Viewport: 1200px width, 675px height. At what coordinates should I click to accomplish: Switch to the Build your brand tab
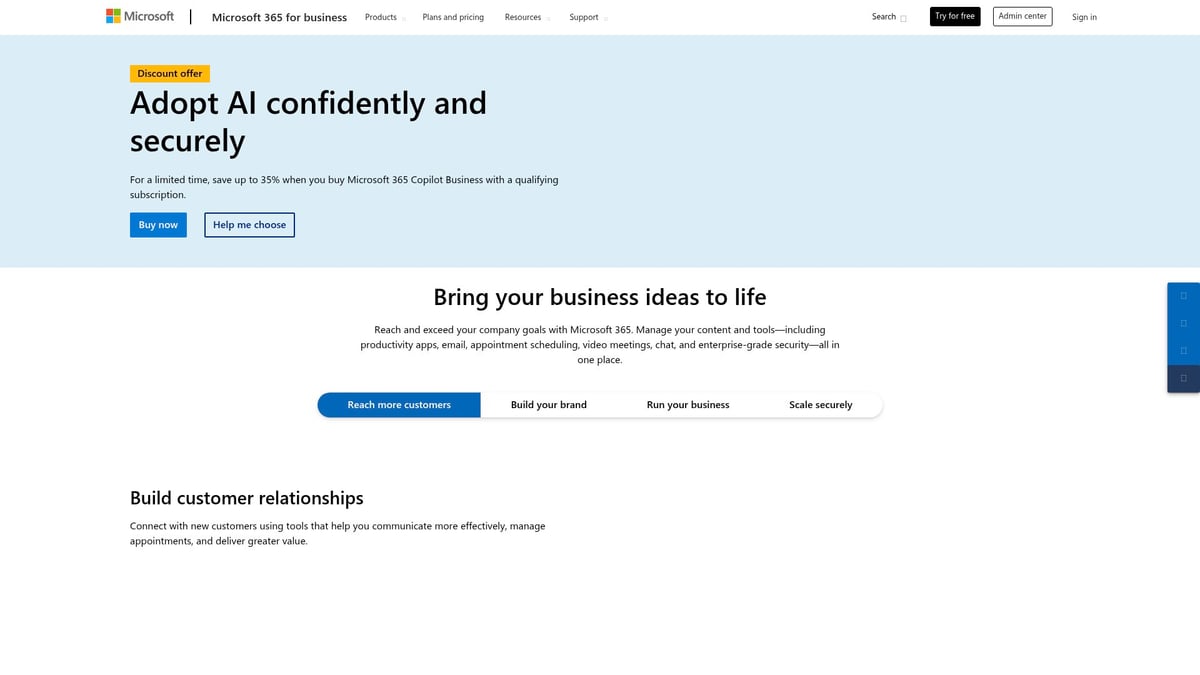[x=548, y=404]
